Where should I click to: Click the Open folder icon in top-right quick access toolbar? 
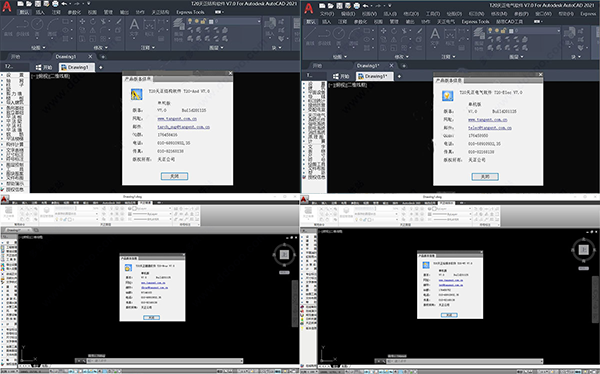click(x=330, y=5)
